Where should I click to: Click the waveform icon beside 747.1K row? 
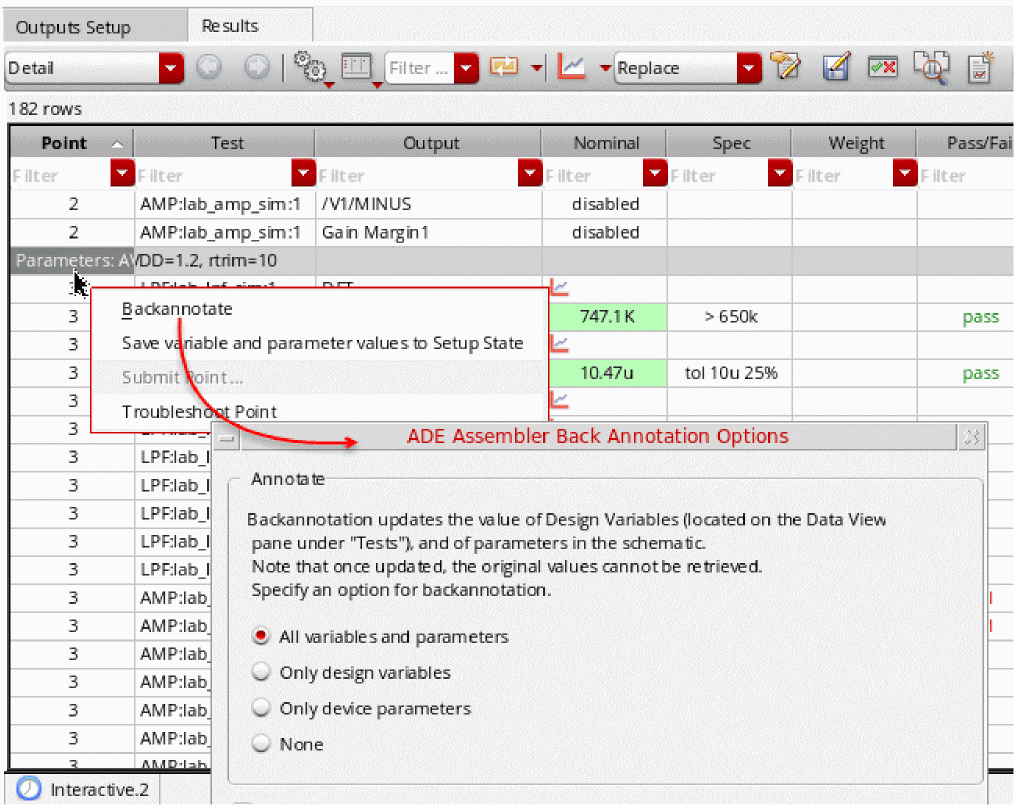560,289
